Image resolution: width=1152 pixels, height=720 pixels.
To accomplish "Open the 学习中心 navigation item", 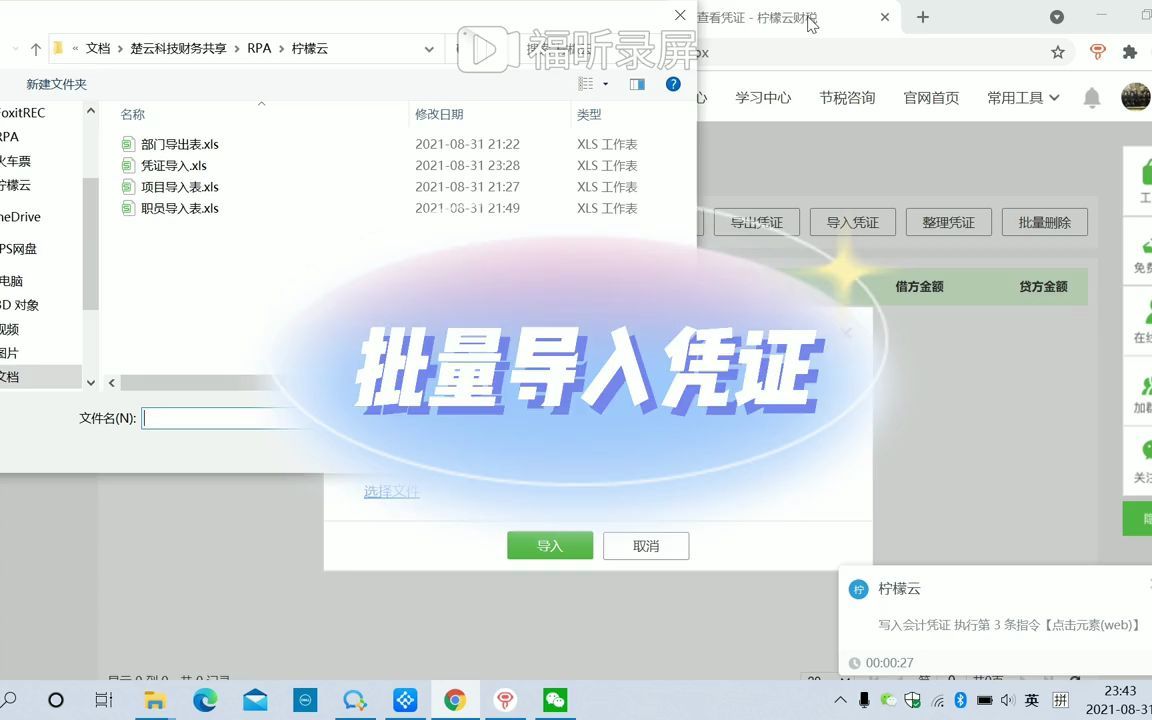I will 763,97.
